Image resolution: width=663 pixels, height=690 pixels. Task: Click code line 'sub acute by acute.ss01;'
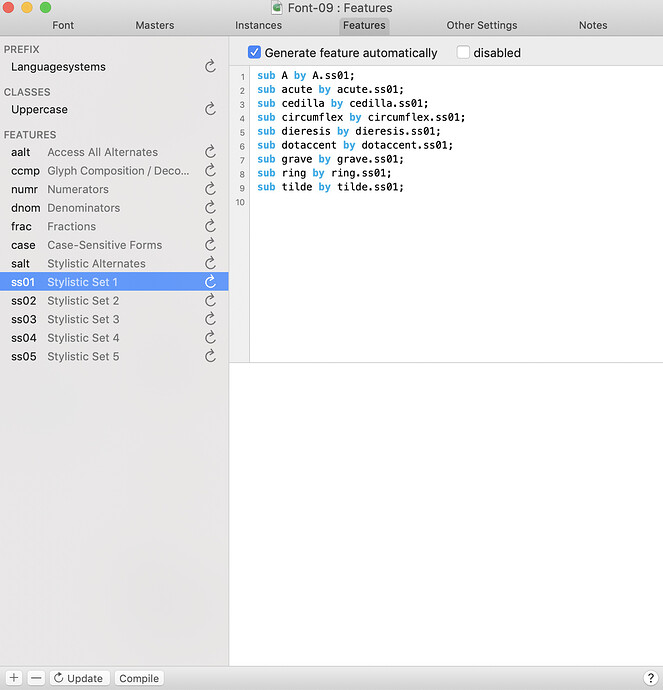(330, 89)
